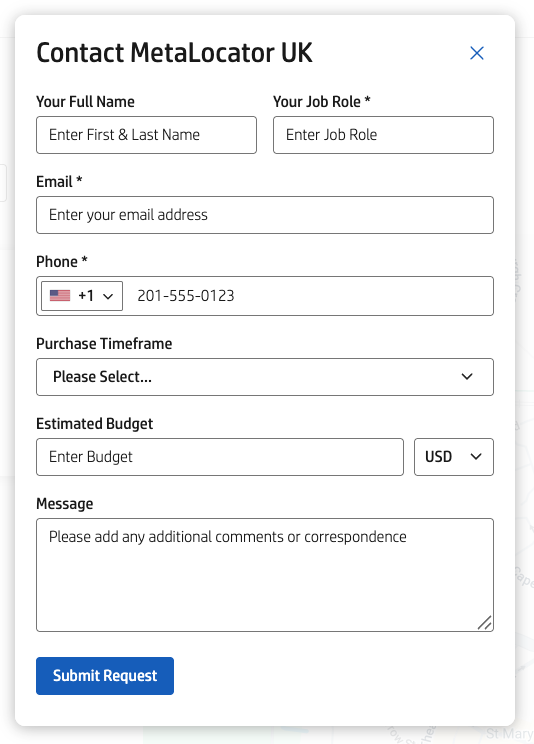Click the chevron arrow next to USD
This screenshot has width=534, height=744.
point(476,456)
